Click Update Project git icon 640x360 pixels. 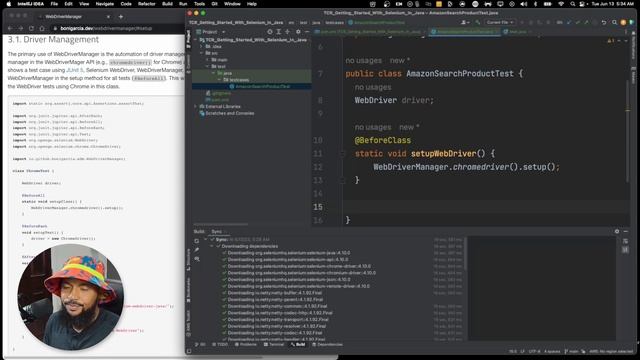pyautogui.click(x=569, y=22)
